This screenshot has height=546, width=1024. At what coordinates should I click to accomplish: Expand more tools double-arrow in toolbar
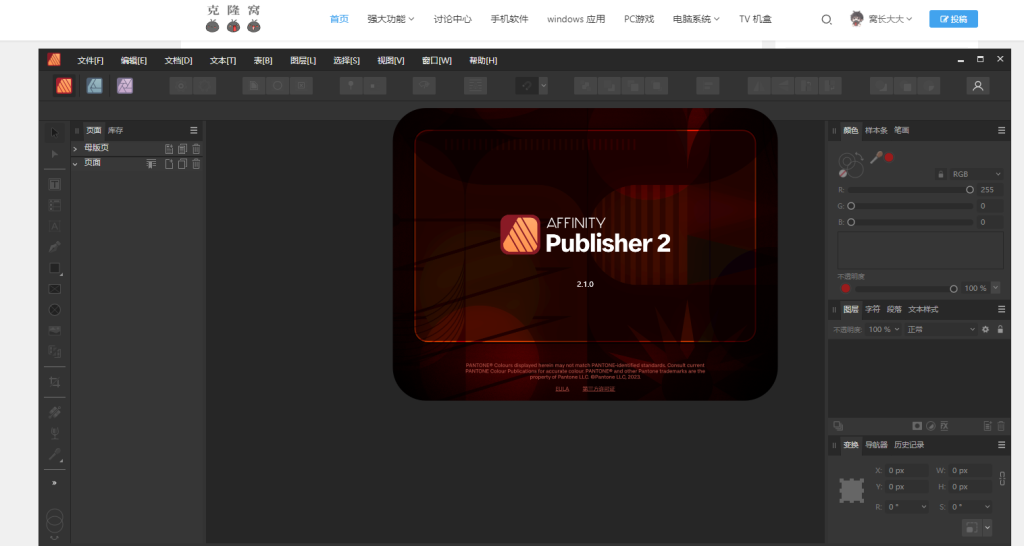click(x=55, y=483)
